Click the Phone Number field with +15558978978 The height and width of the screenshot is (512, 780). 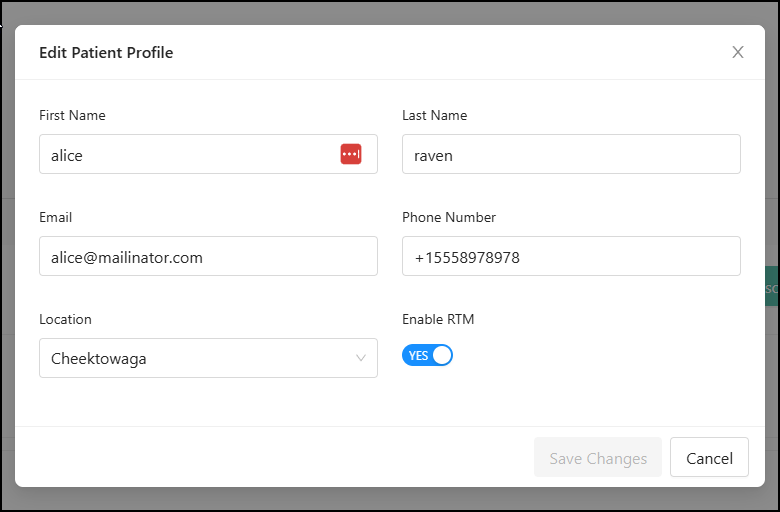pos(571,257)
